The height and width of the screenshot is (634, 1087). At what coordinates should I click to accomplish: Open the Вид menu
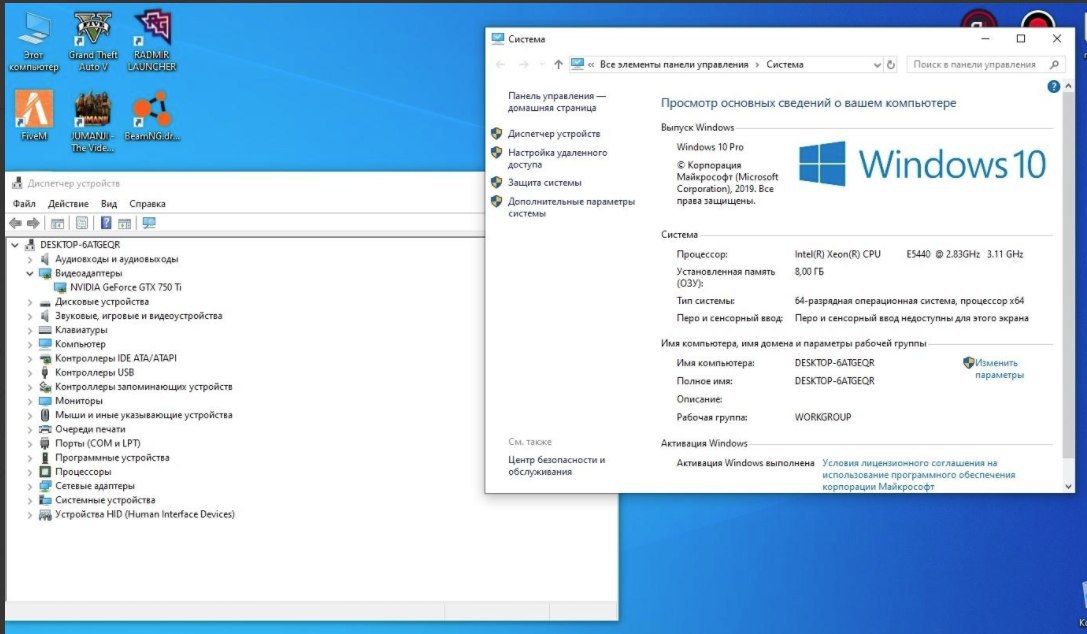109,204
